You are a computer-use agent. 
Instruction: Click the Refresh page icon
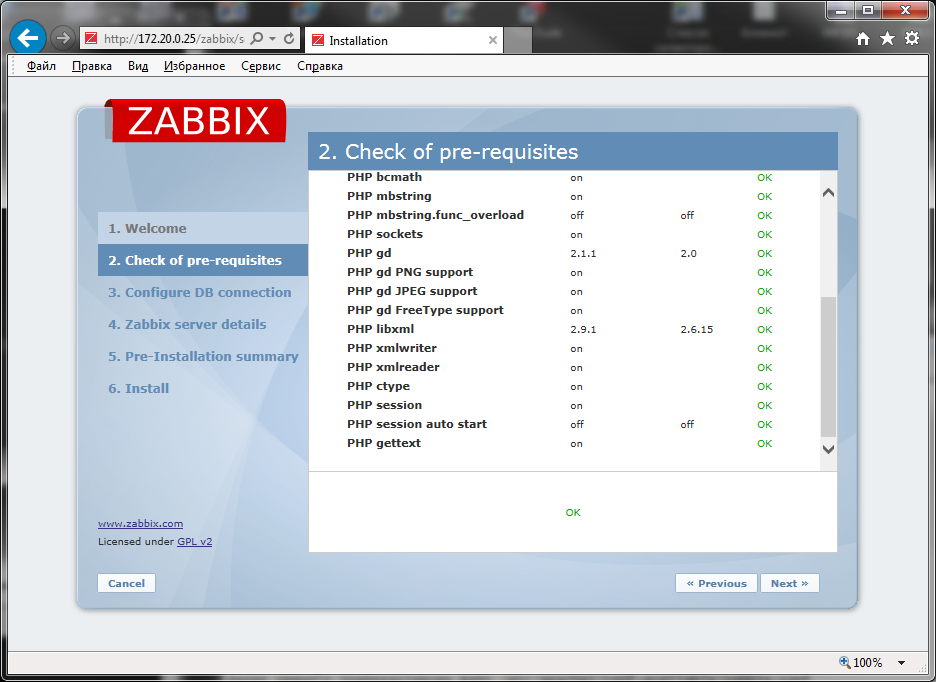tap(289, 39)
